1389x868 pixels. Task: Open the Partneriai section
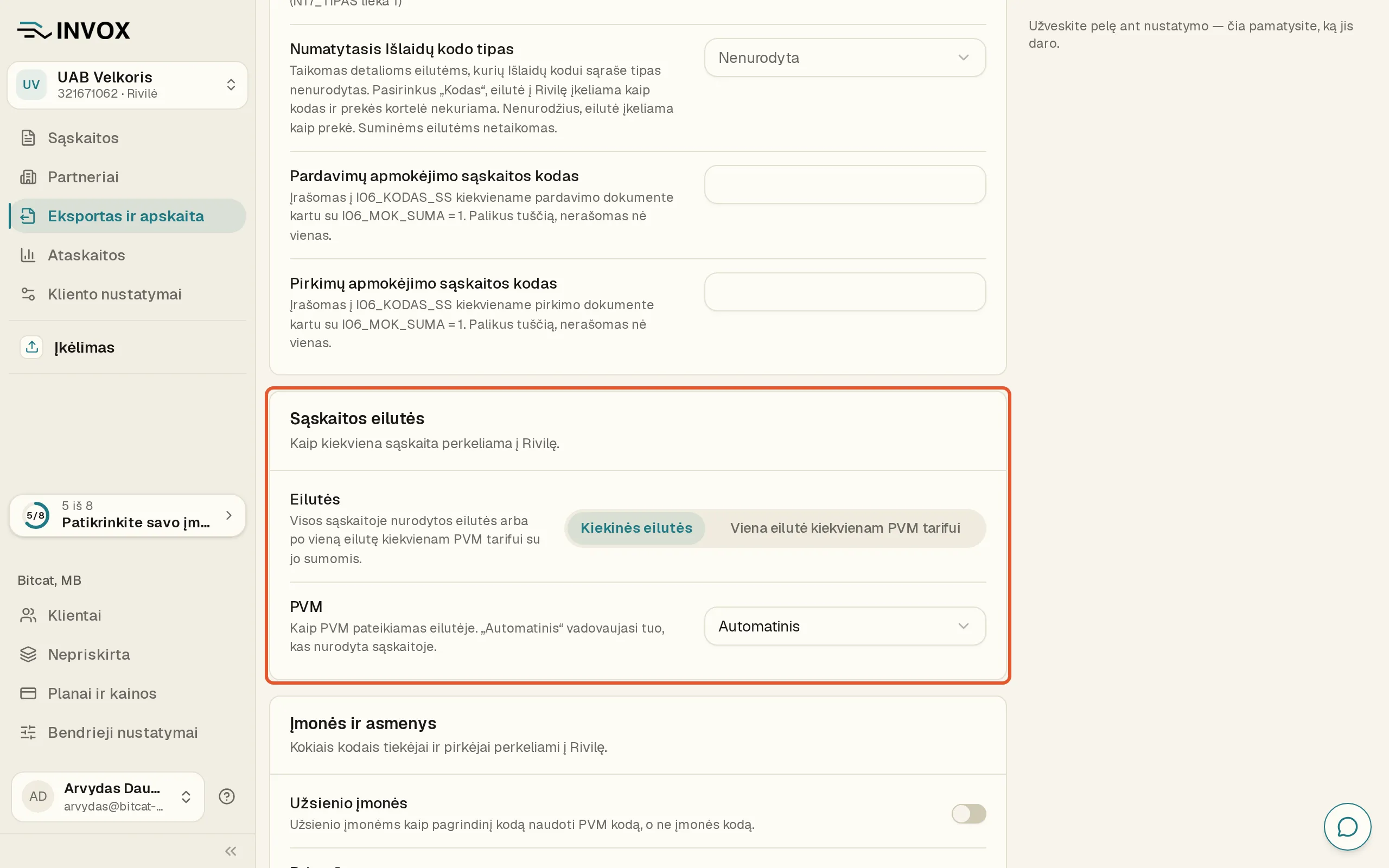[x=128, y=177]
